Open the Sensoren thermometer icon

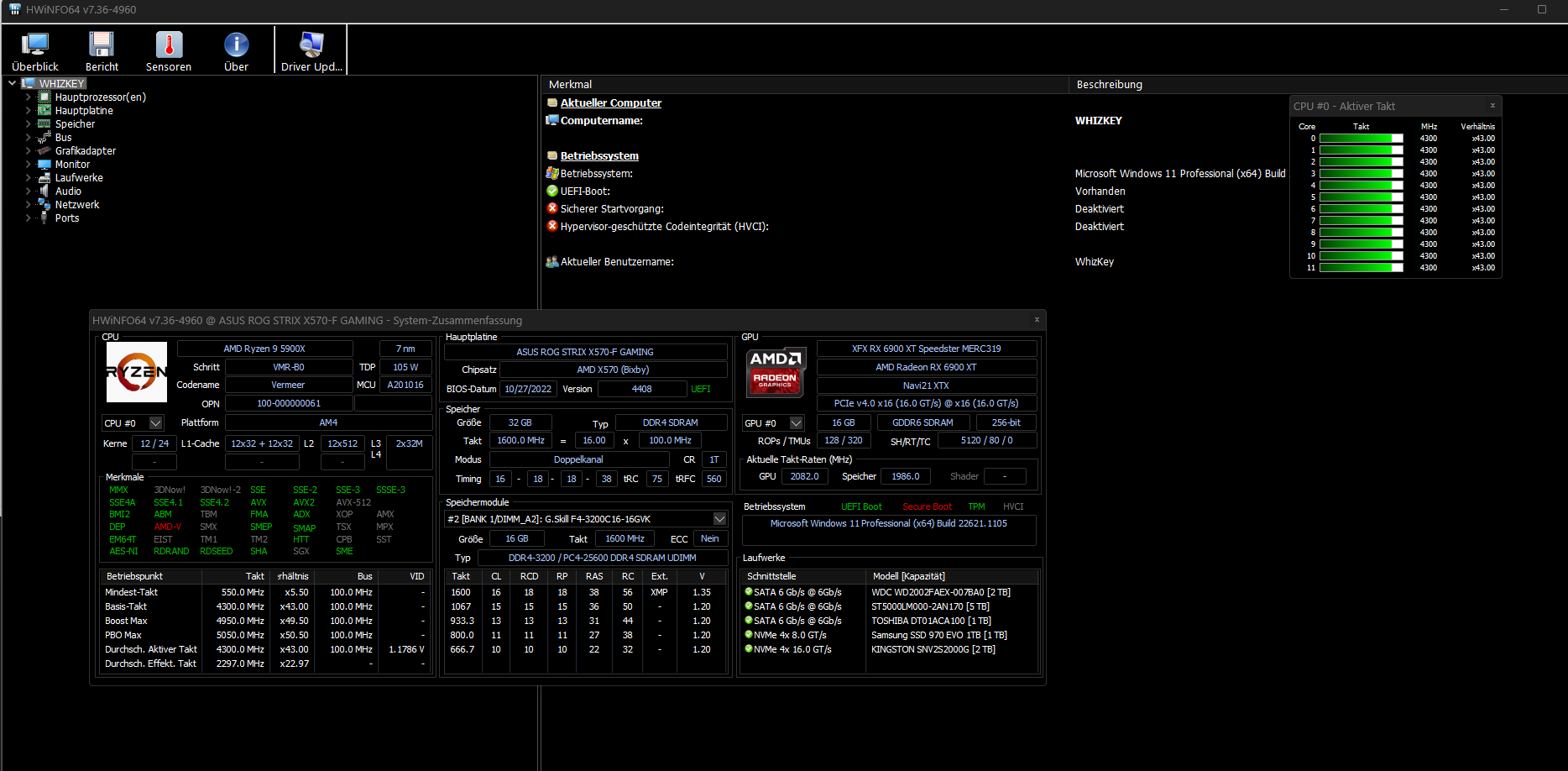click(169, 44)
